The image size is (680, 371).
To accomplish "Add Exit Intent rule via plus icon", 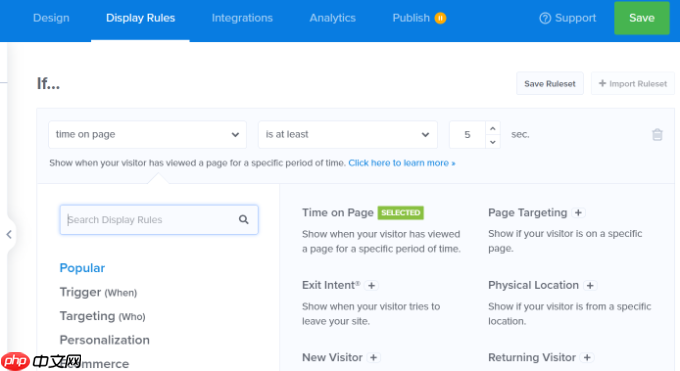I will click(371, 286).
